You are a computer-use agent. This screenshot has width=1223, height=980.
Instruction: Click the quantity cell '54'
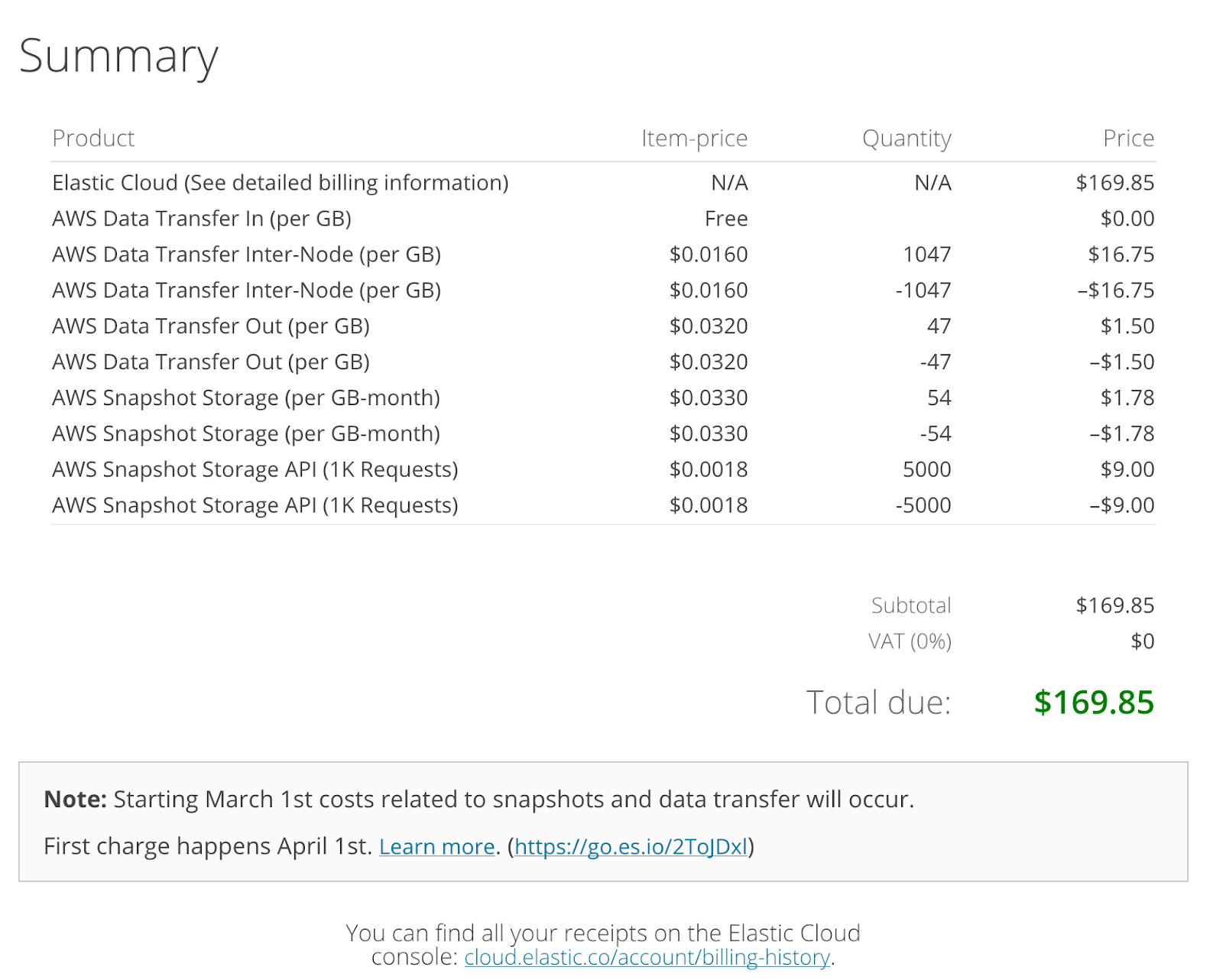point(939,398)
